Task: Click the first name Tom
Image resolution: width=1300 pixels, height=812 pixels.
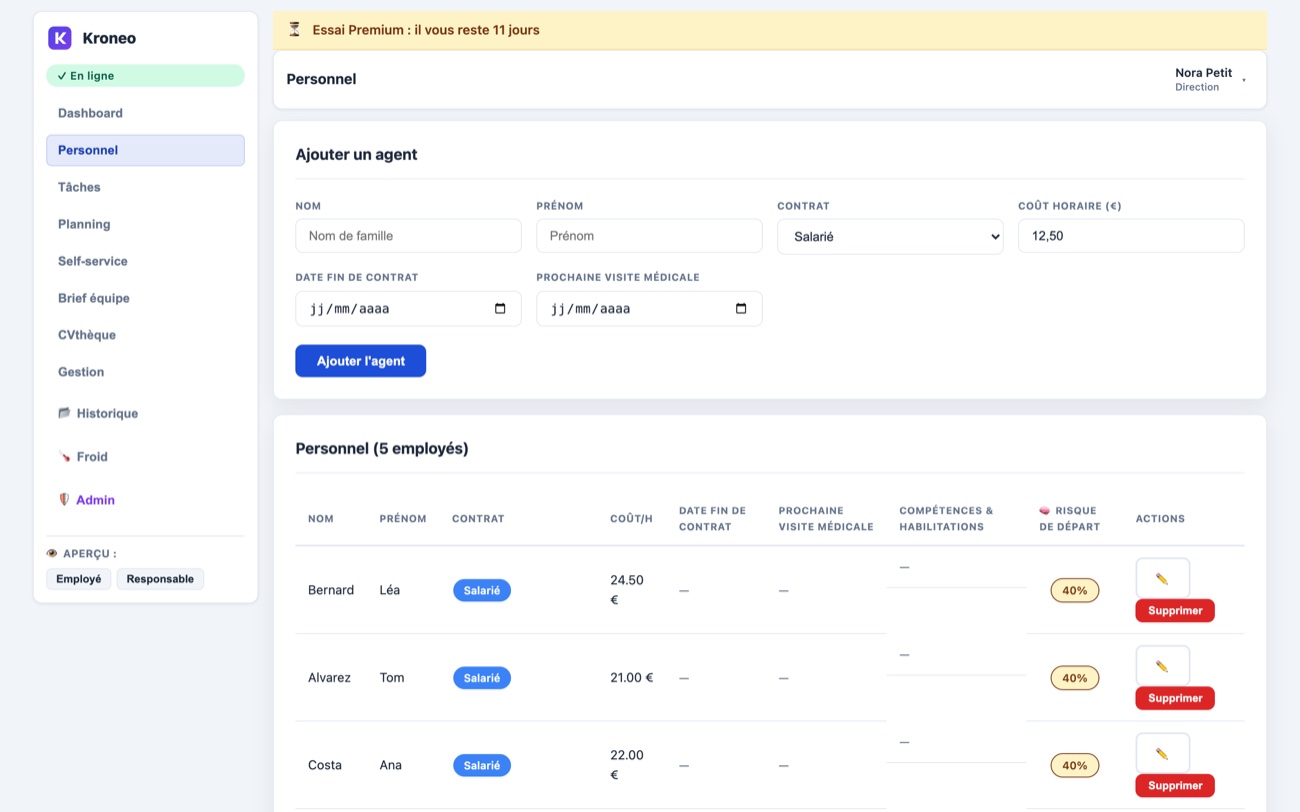Action: [x=392, y=678]
